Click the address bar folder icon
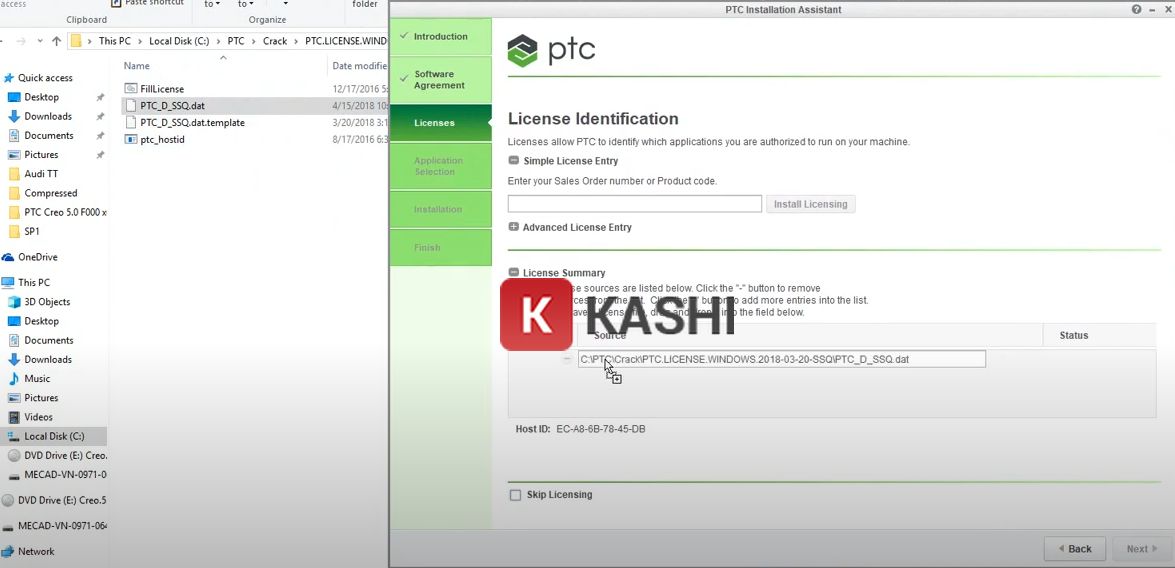The height and width of the screenshot is (568, 1175). click(76, 41)
